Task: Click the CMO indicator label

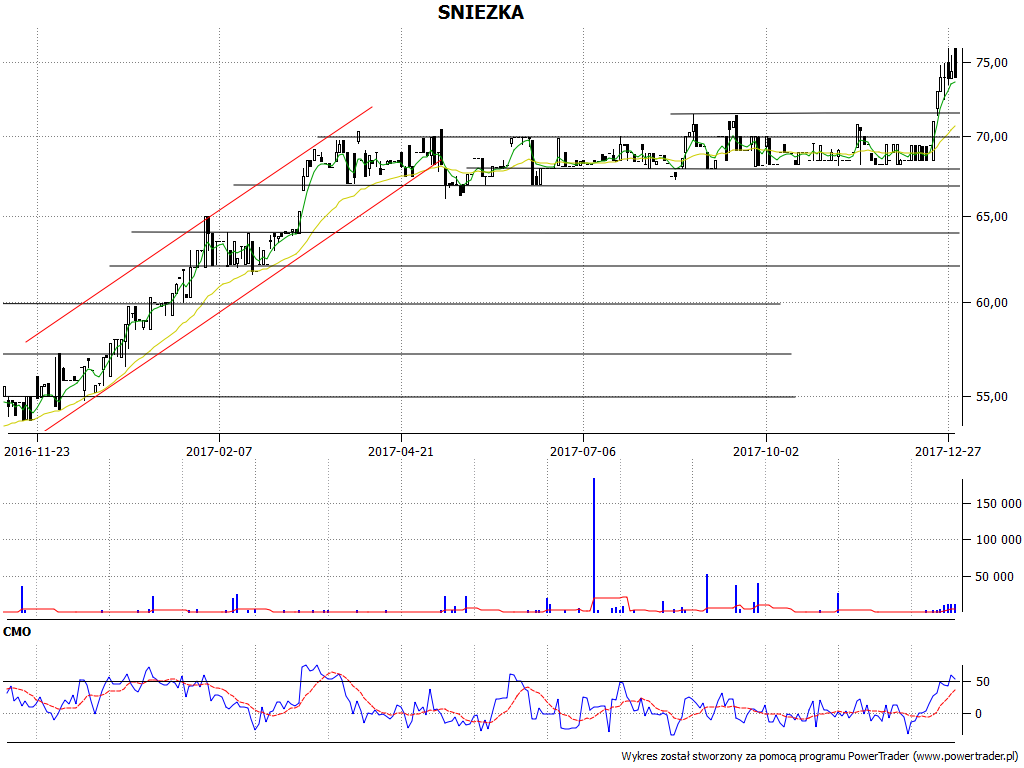Action: click(17, 632)
